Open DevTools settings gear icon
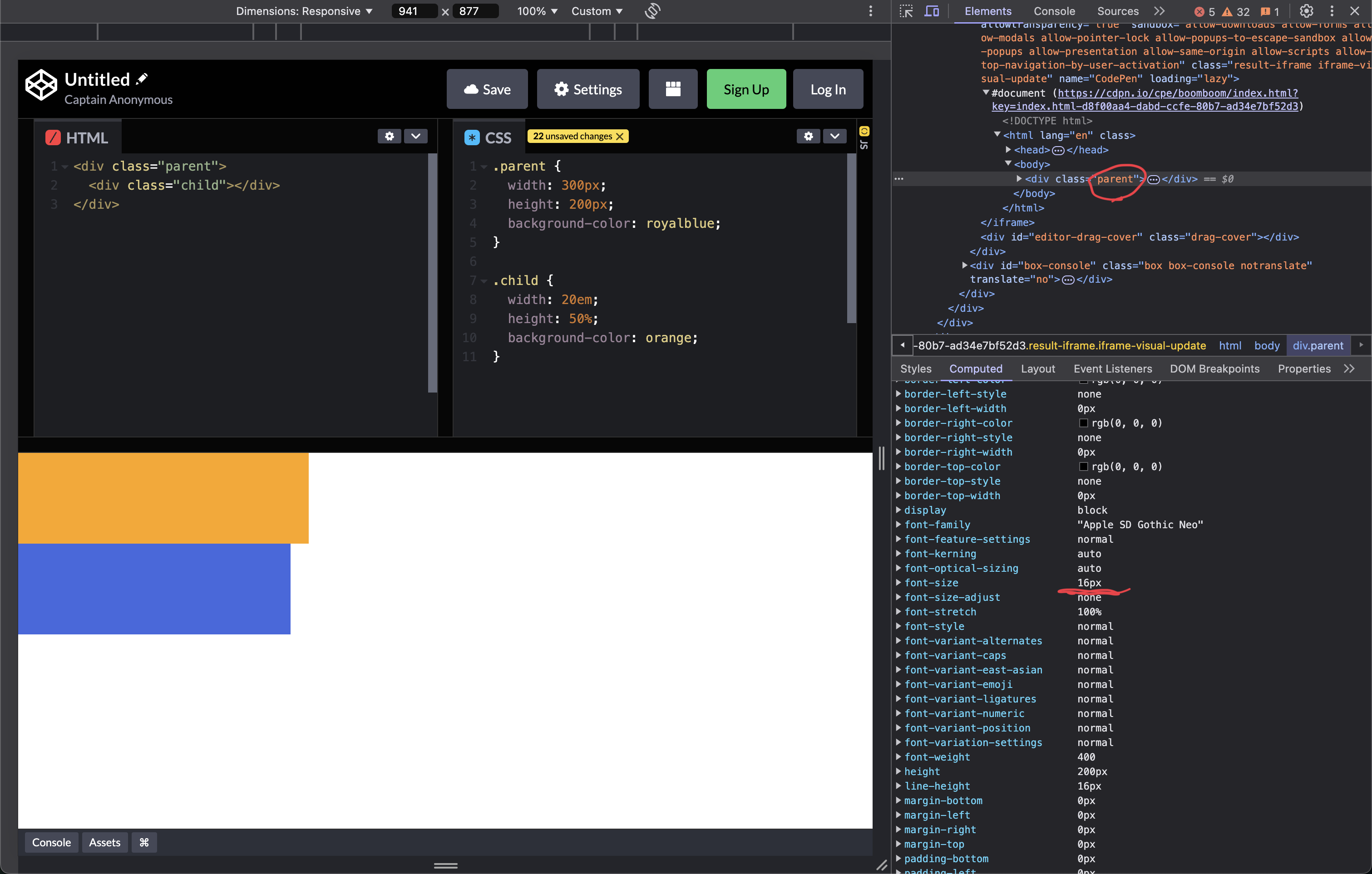Screen dimensions: 1372x874 [1306, 11]
